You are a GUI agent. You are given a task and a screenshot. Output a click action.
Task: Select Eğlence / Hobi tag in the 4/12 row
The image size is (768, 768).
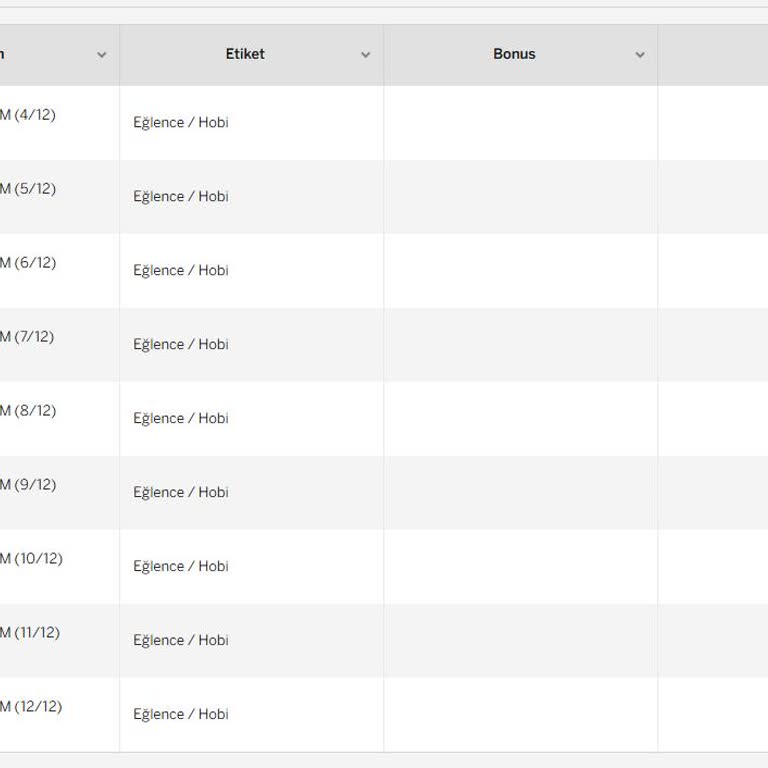[181, 123]
